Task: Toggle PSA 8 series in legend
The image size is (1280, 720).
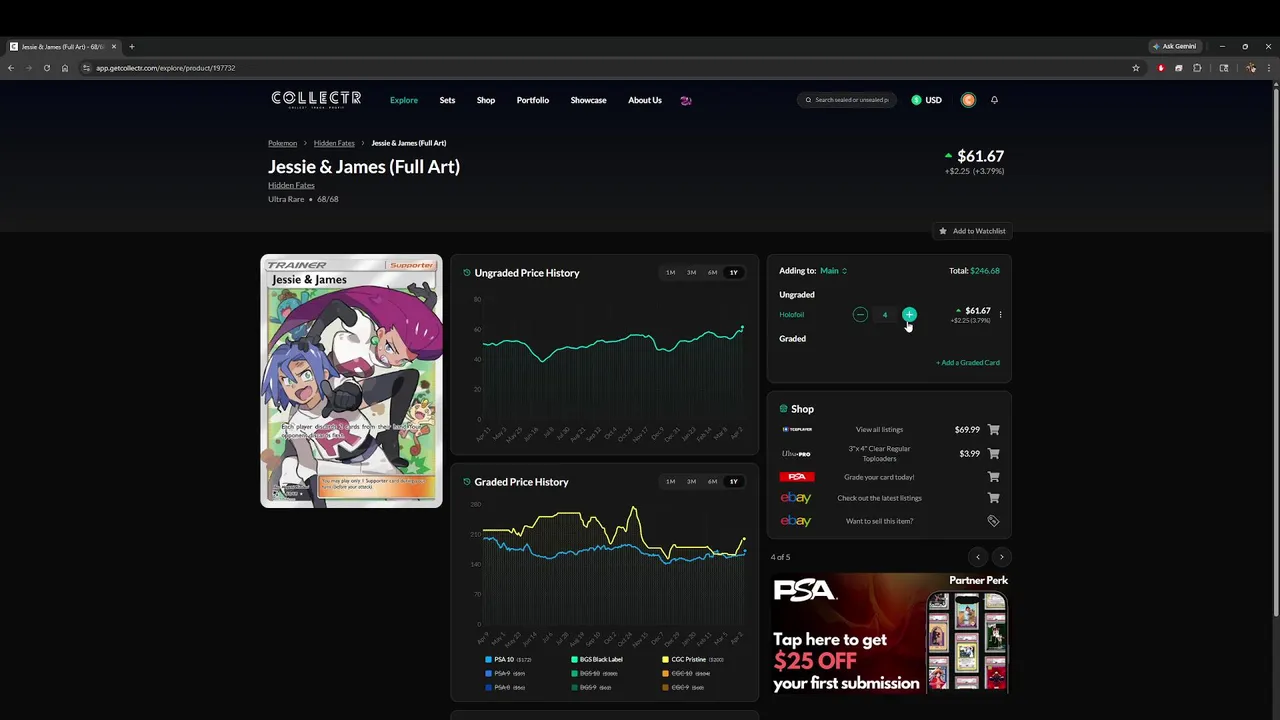Action: click(x=505, y=688)
